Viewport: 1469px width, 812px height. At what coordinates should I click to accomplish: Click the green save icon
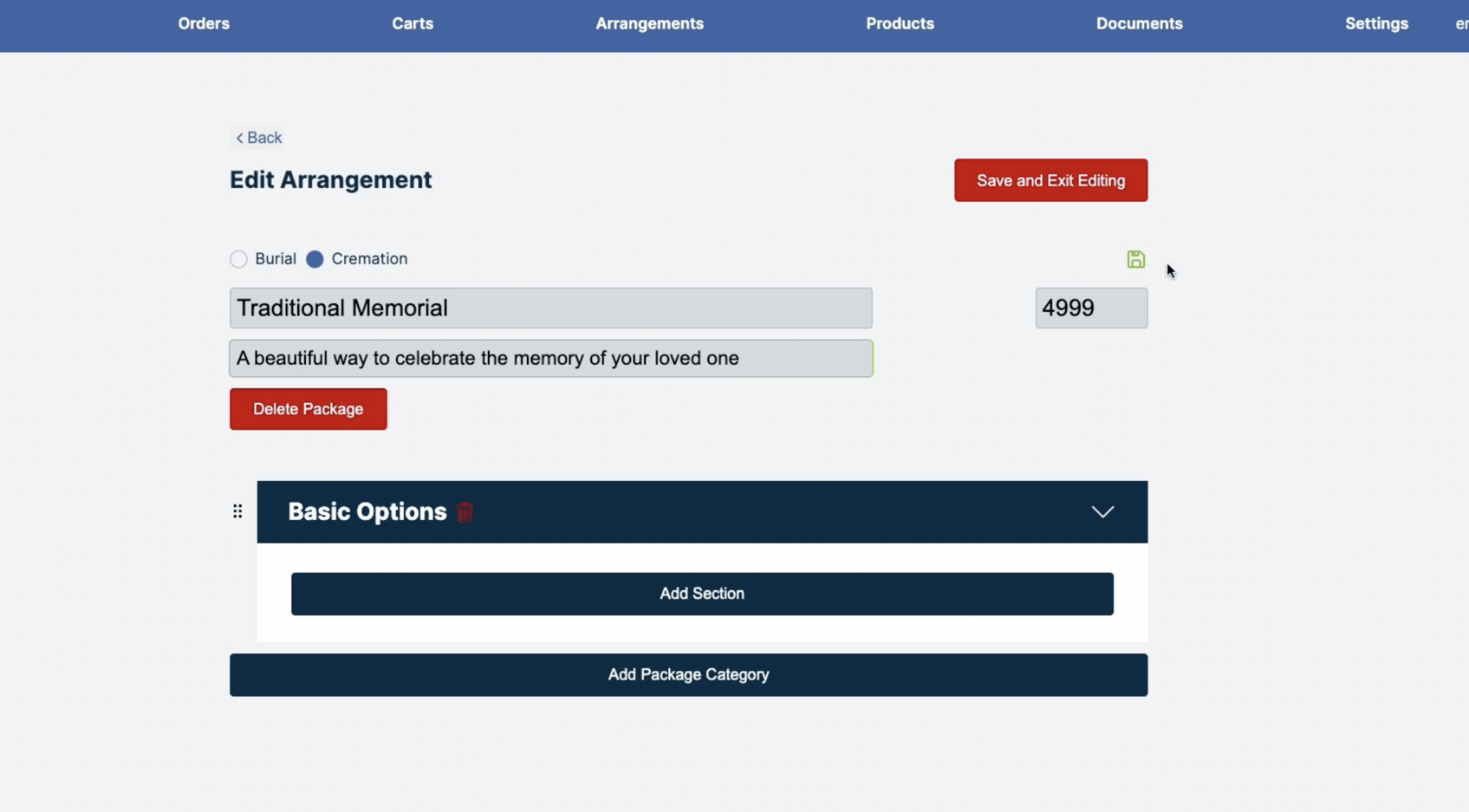[x=1136, y=259]
